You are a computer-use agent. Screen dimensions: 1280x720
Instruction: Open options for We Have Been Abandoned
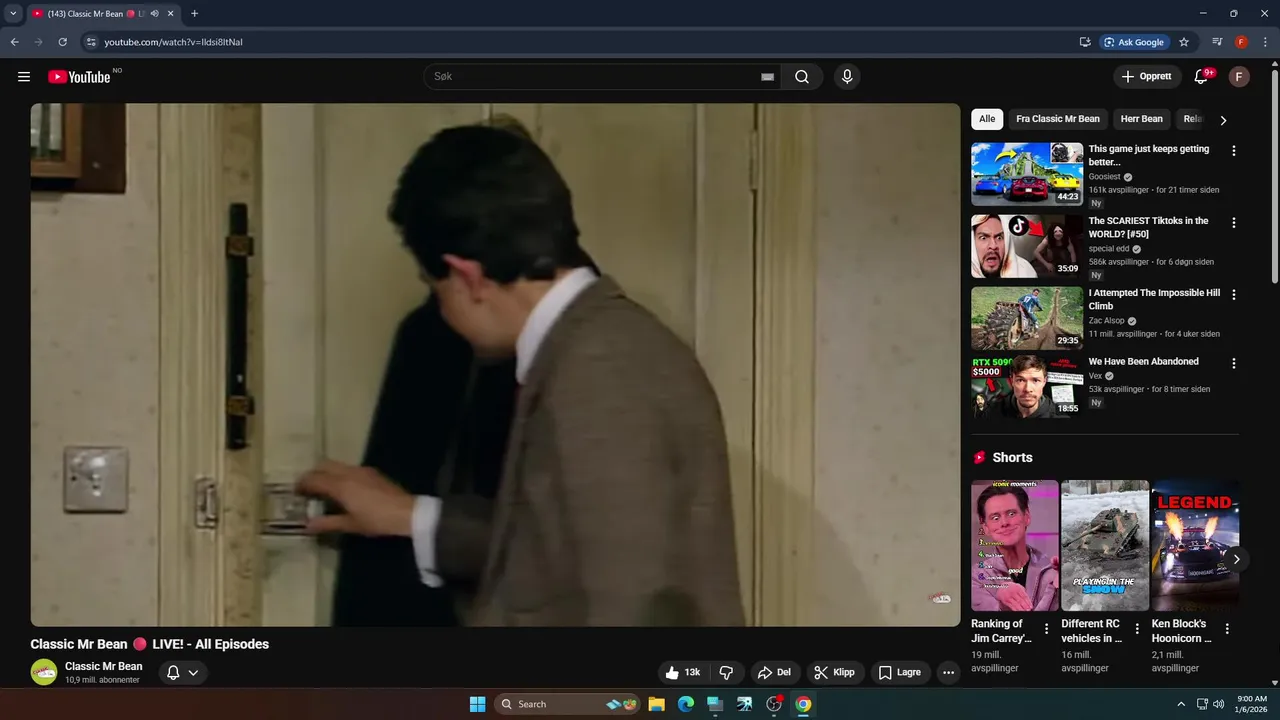(1233, 364)
